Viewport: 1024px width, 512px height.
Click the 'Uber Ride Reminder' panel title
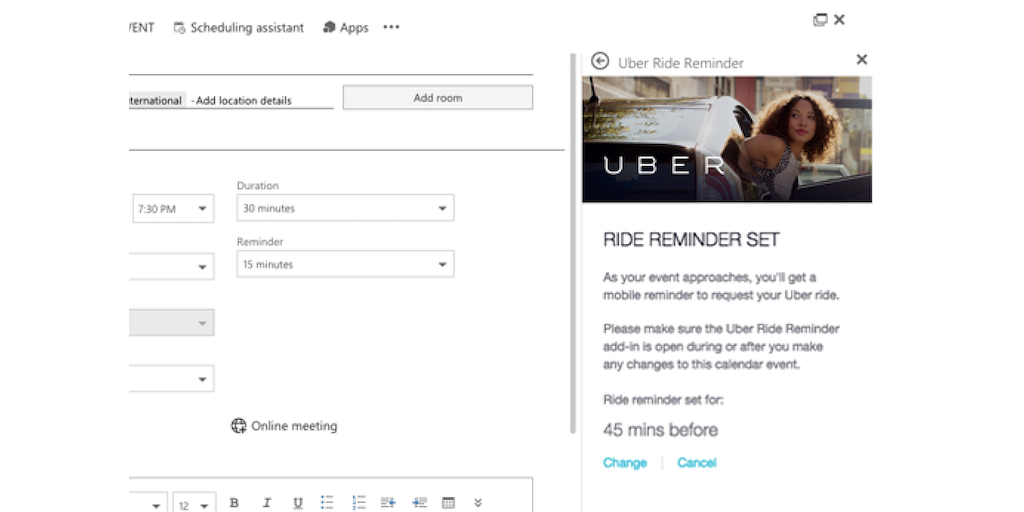click(680, 63)
